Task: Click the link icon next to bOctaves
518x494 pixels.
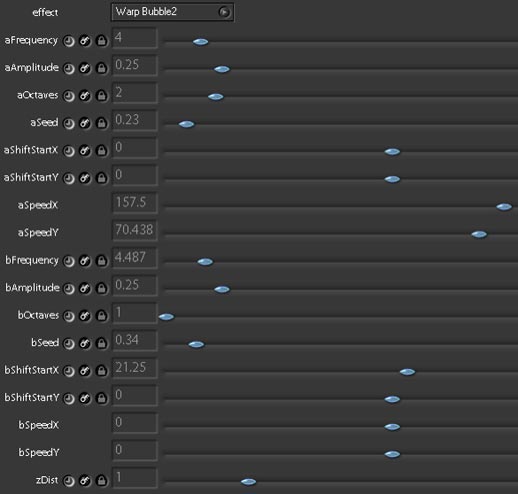Action: pos(85,316)
